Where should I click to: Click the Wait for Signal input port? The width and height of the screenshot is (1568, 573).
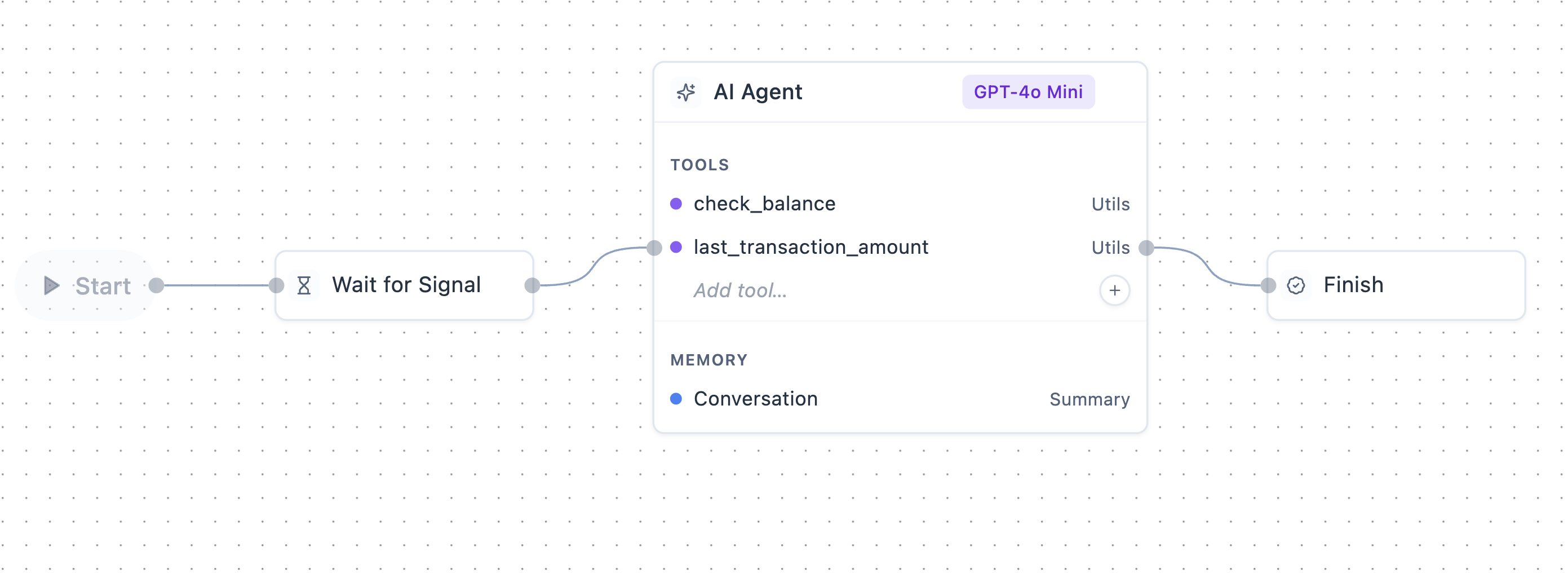tap(277, 284)
